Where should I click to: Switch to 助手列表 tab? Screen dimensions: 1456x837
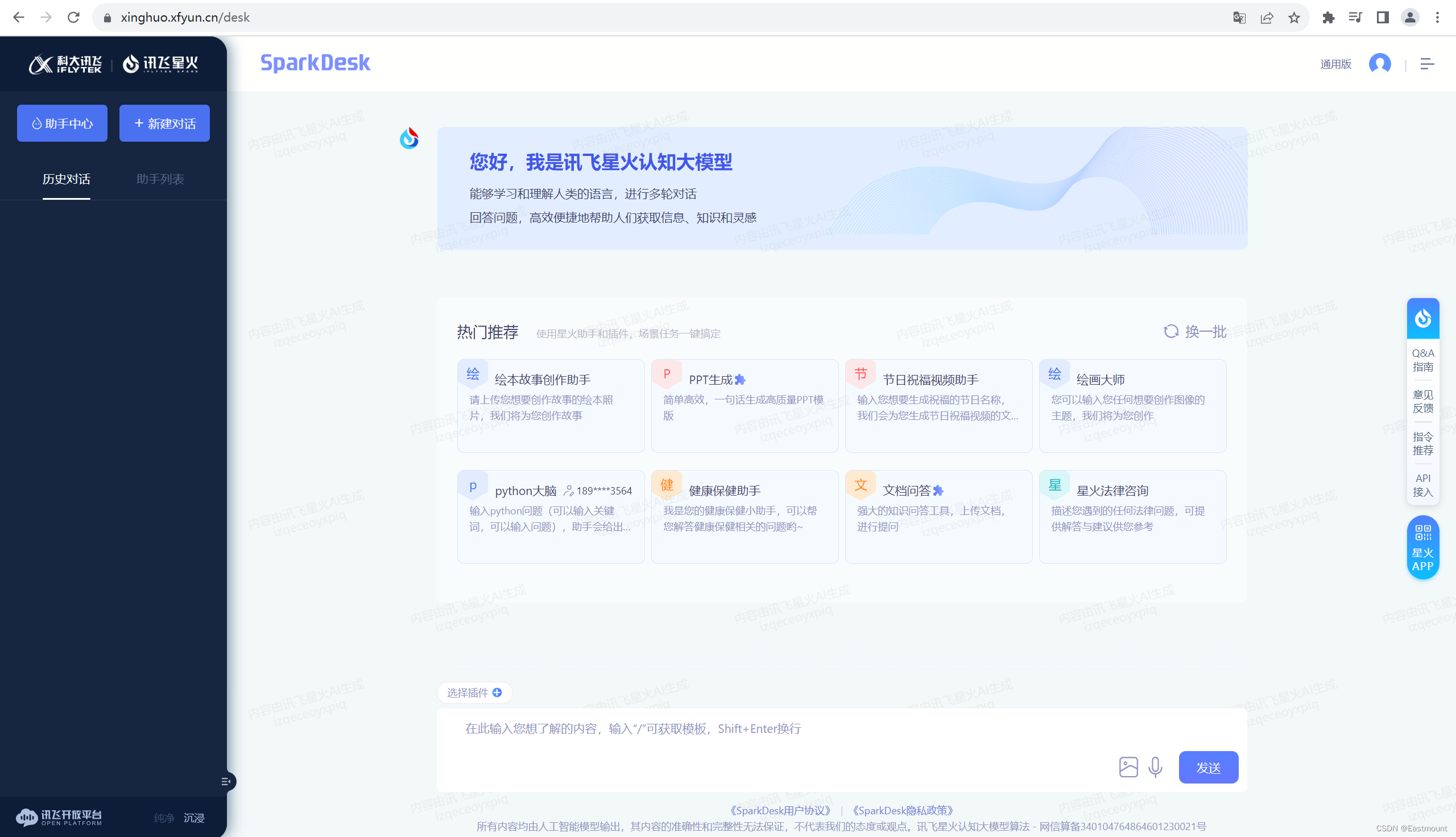[160, 179]
